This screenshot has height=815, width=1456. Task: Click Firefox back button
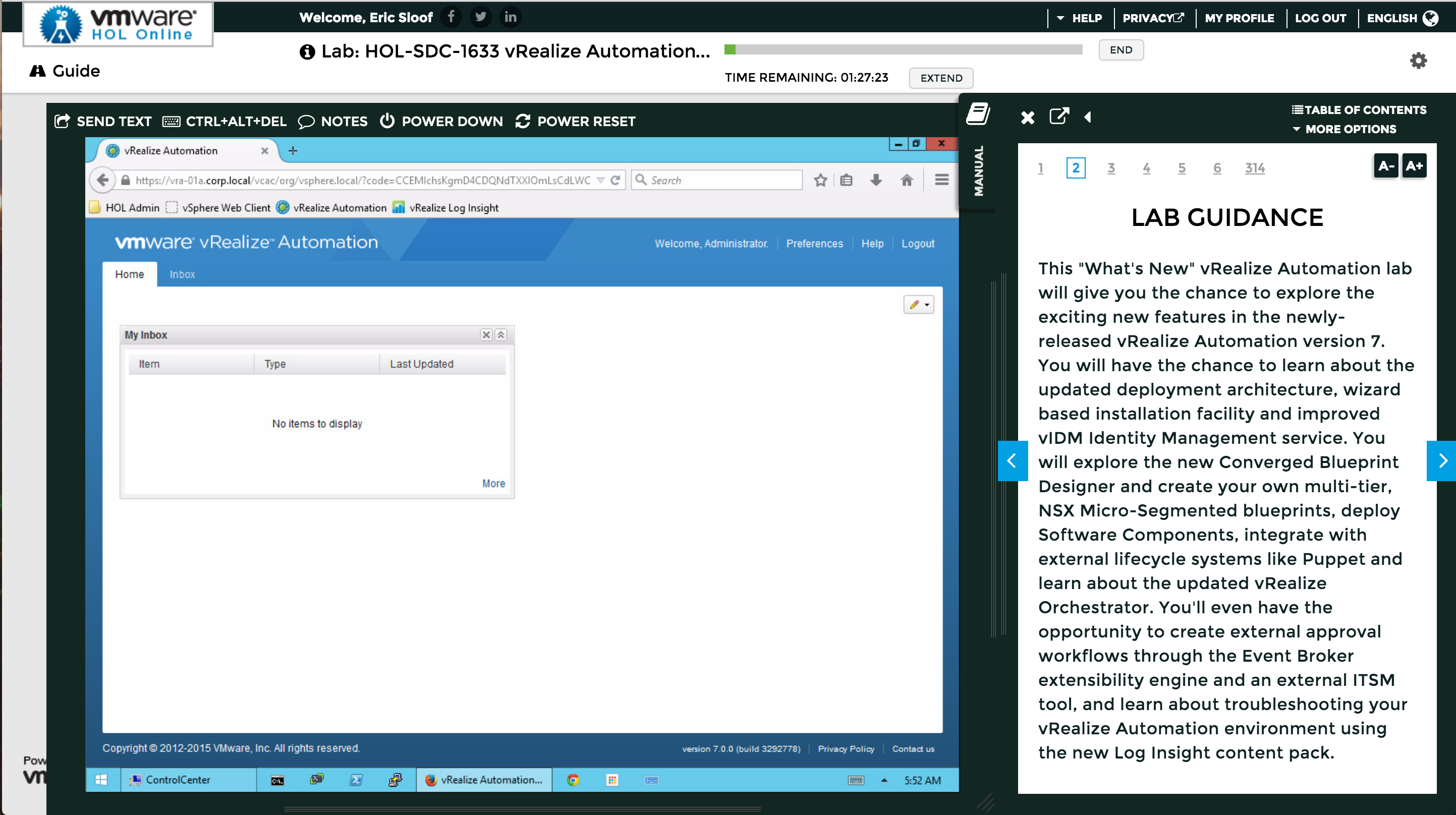pyautogui.click(x=102, y=180)
